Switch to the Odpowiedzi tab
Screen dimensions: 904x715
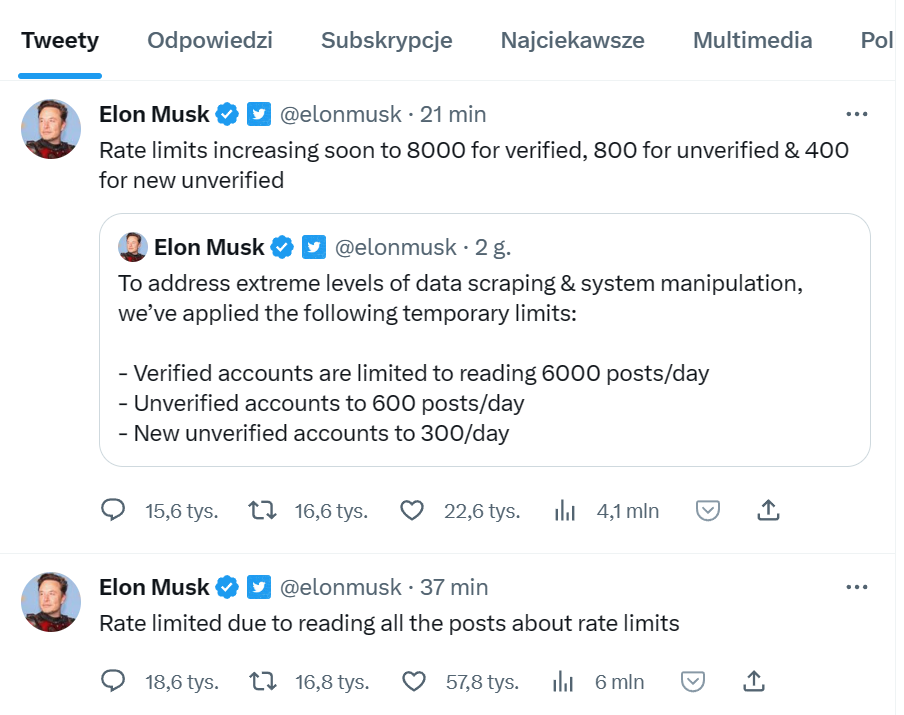click(210, 41)
